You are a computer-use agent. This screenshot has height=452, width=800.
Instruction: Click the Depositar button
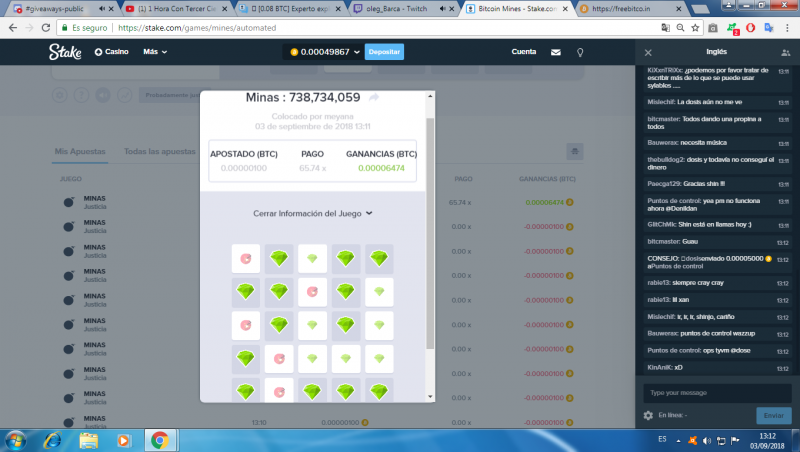pyautogui.click(x=384, y=52)
